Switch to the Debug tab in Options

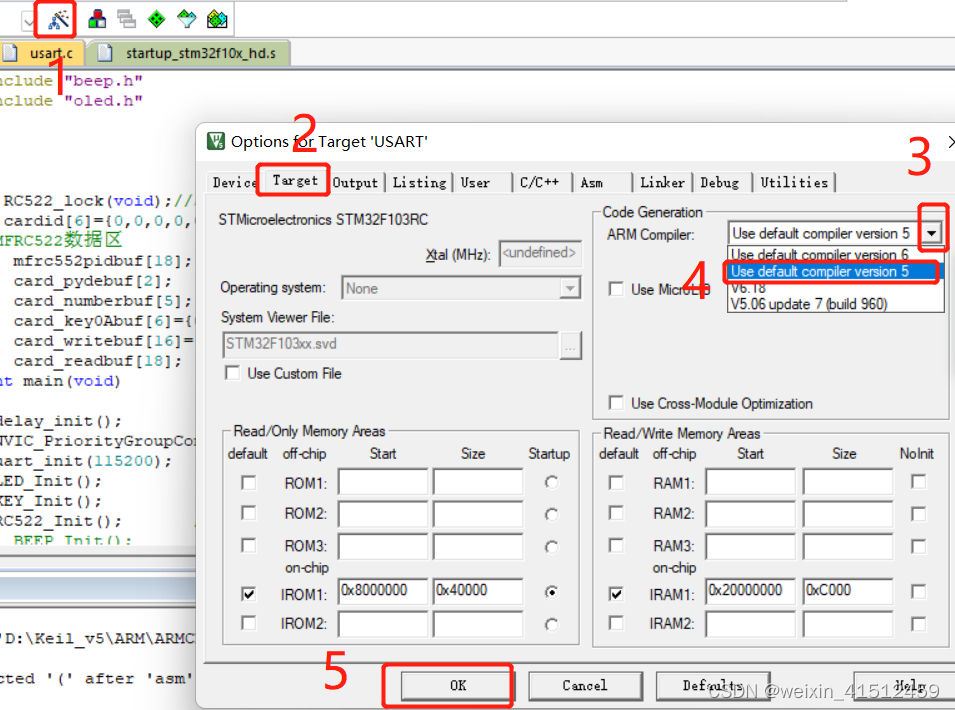(x=721, y=182)
